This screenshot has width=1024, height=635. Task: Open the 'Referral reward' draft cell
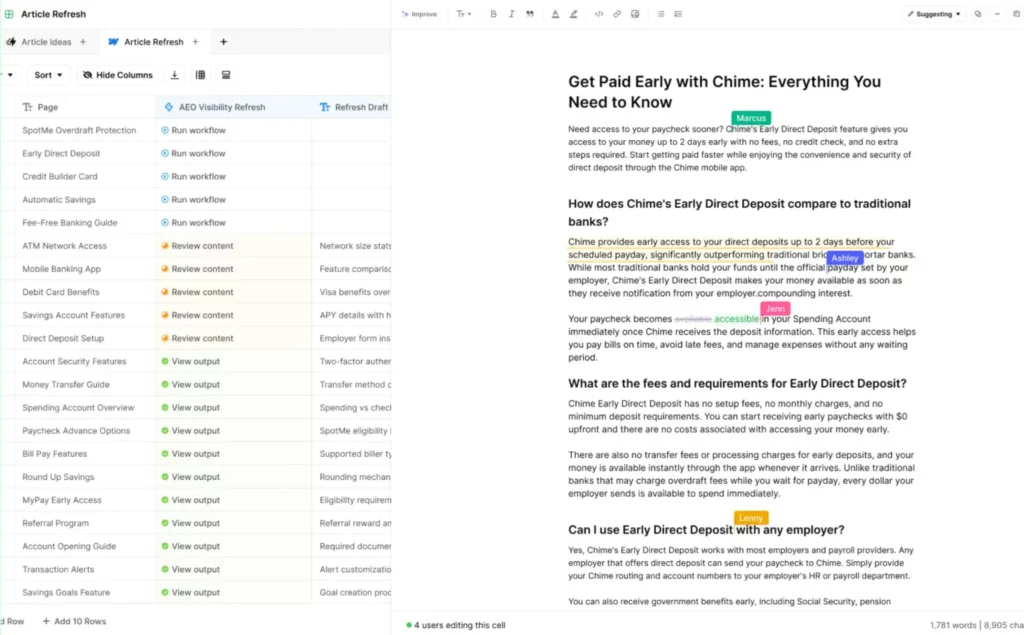(x=352, y=523)
